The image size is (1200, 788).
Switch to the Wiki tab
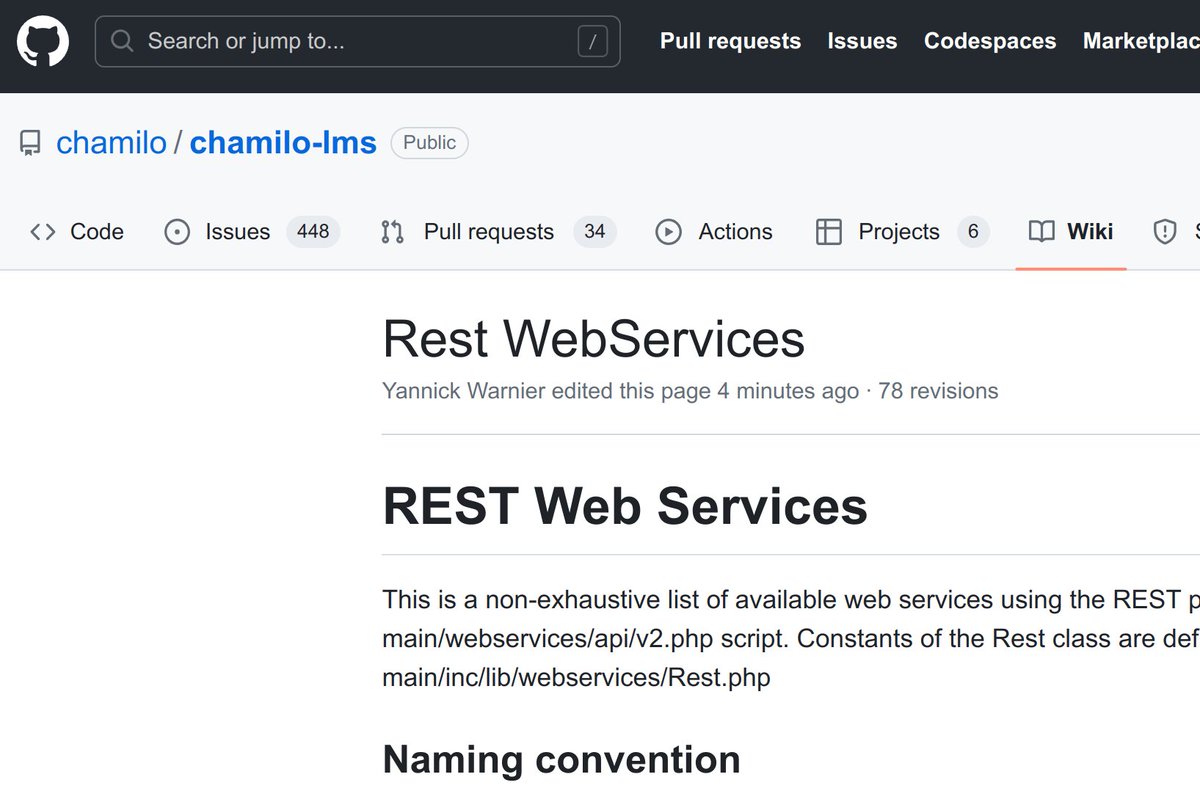[1071, 232]
